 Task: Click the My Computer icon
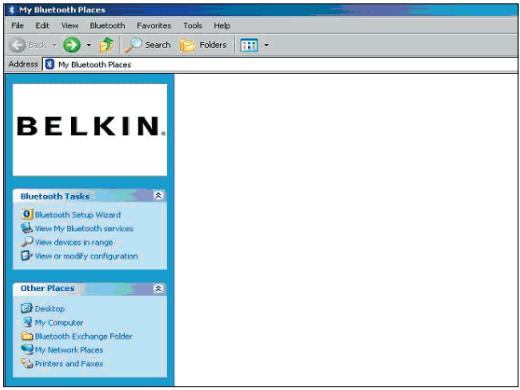[27, 322]
